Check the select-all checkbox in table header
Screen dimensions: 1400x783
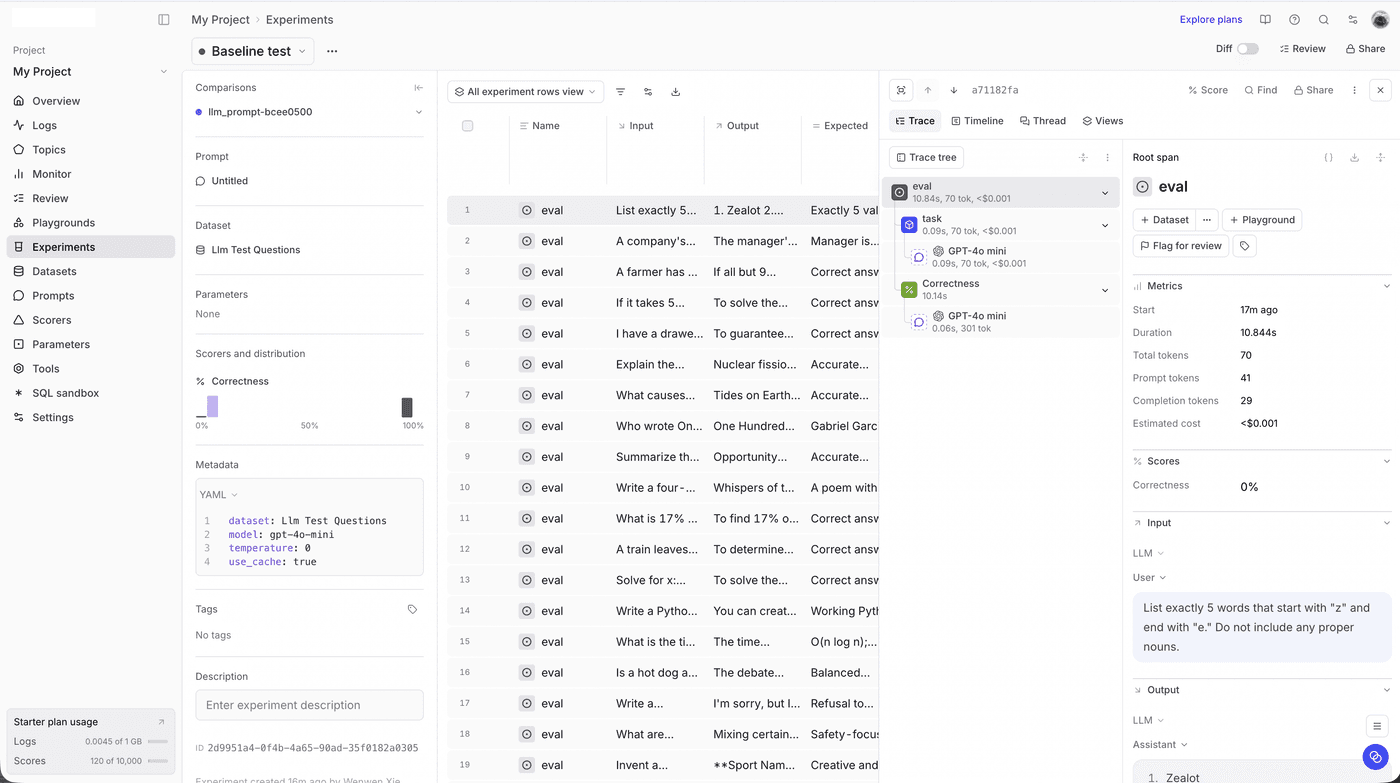467,125
